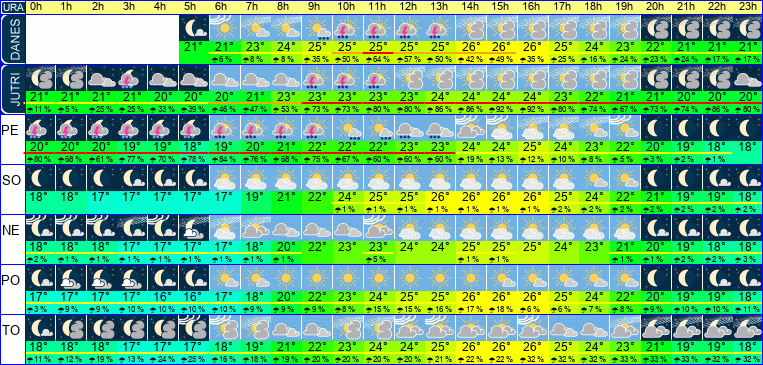Click TO 13h windy cloud icon
The height and width of the screenshot is (365, 763).
[x=440, y=328]
